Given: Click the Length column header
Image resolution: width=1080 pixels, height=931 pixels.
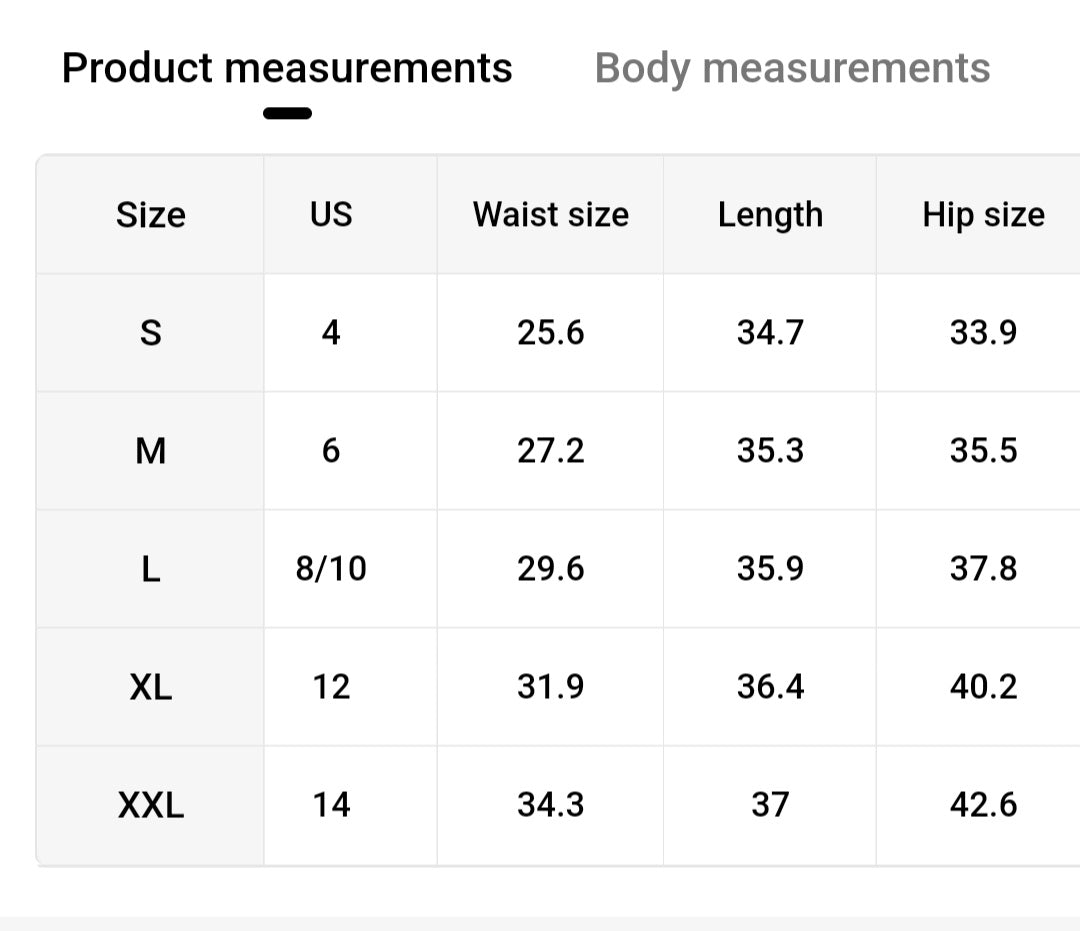Looking at the screenshot, I should 770,215.
